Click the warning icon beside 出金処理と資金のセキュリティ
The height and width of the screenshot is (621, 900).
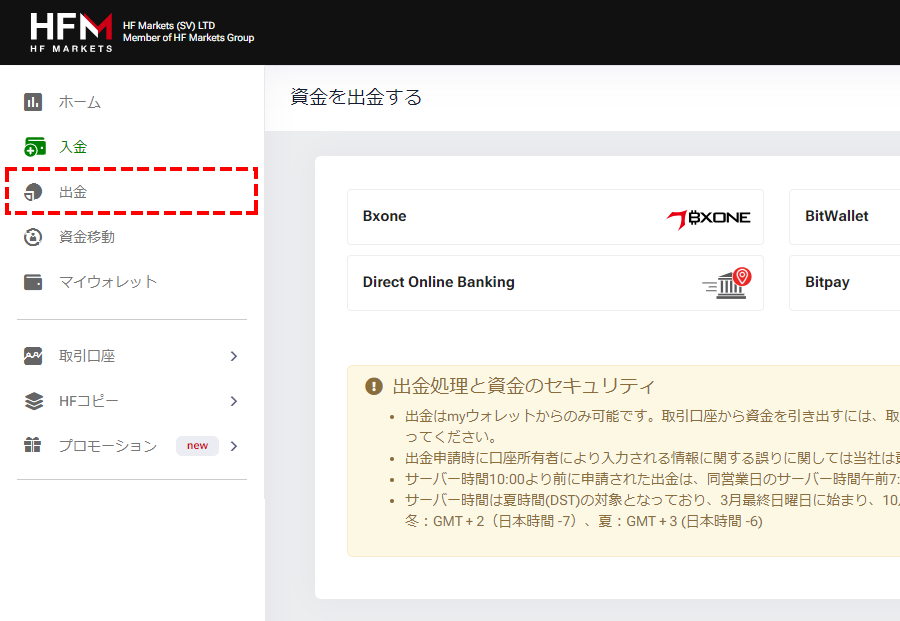[374, 386]
